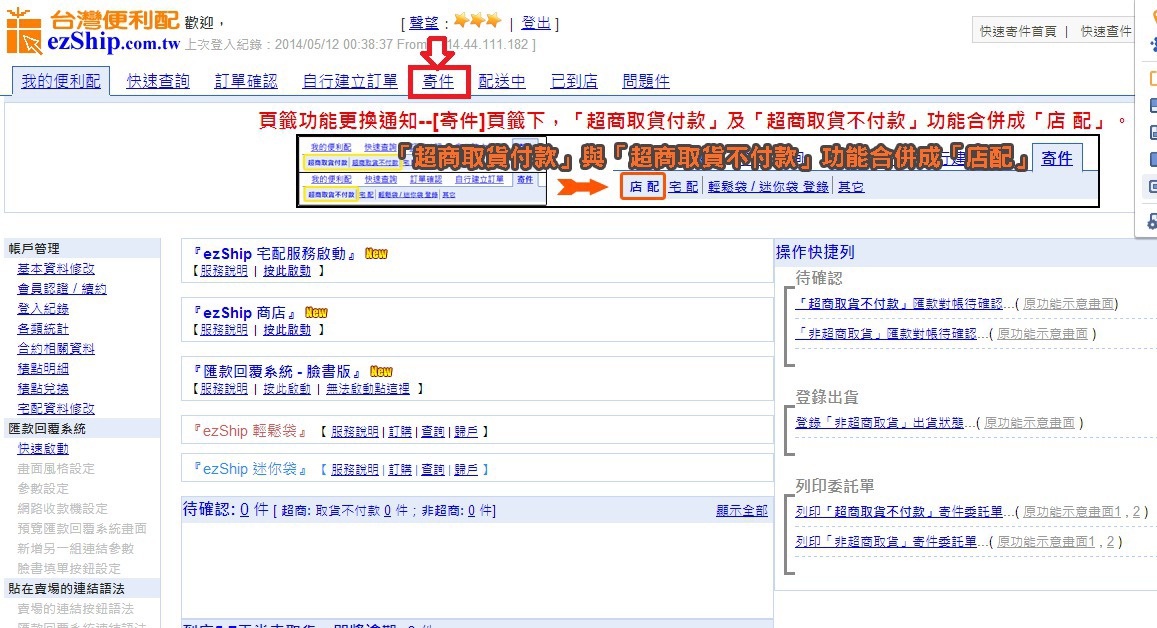This screenshot has width=1157, height=628.
Task: Click the greyed 臉書填單按鈕設定 item
Action: [69, 568]
